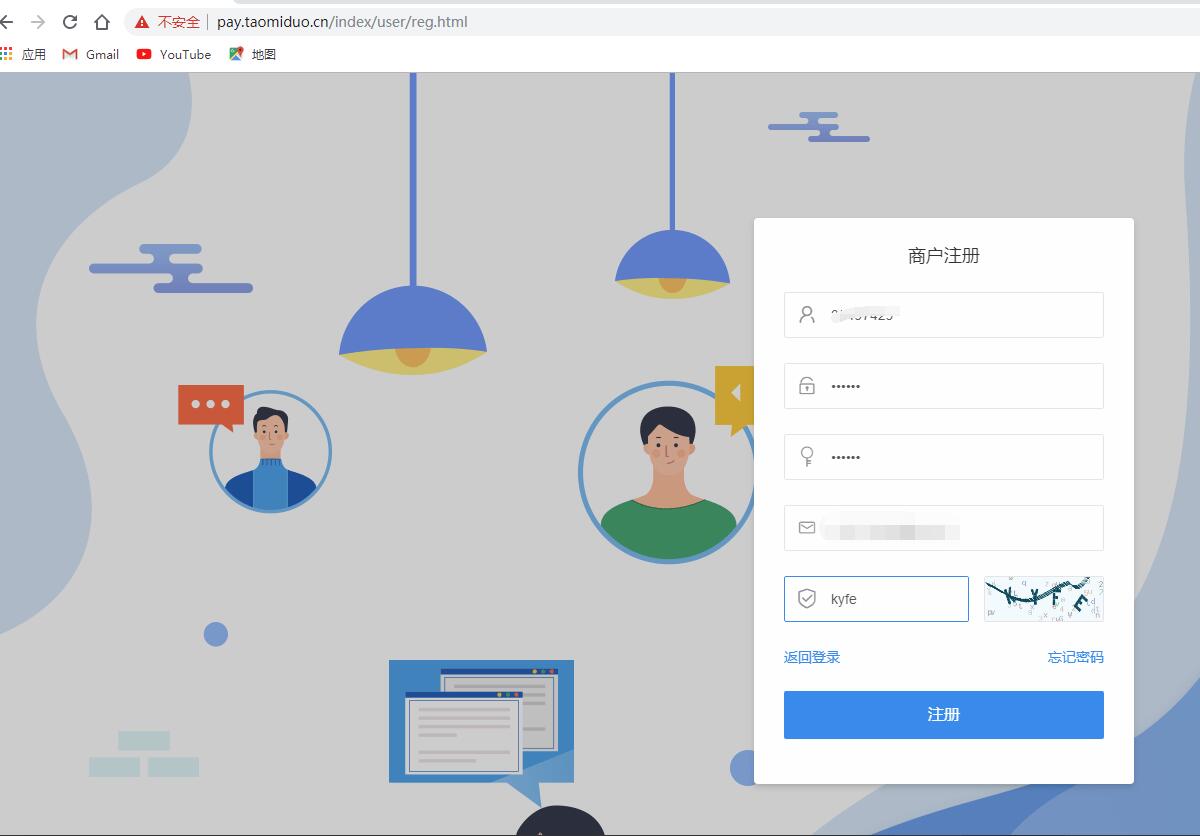Open YouTube bookmark
Viewport: 1200px width, 836px height.
click(x=174, y=54)
